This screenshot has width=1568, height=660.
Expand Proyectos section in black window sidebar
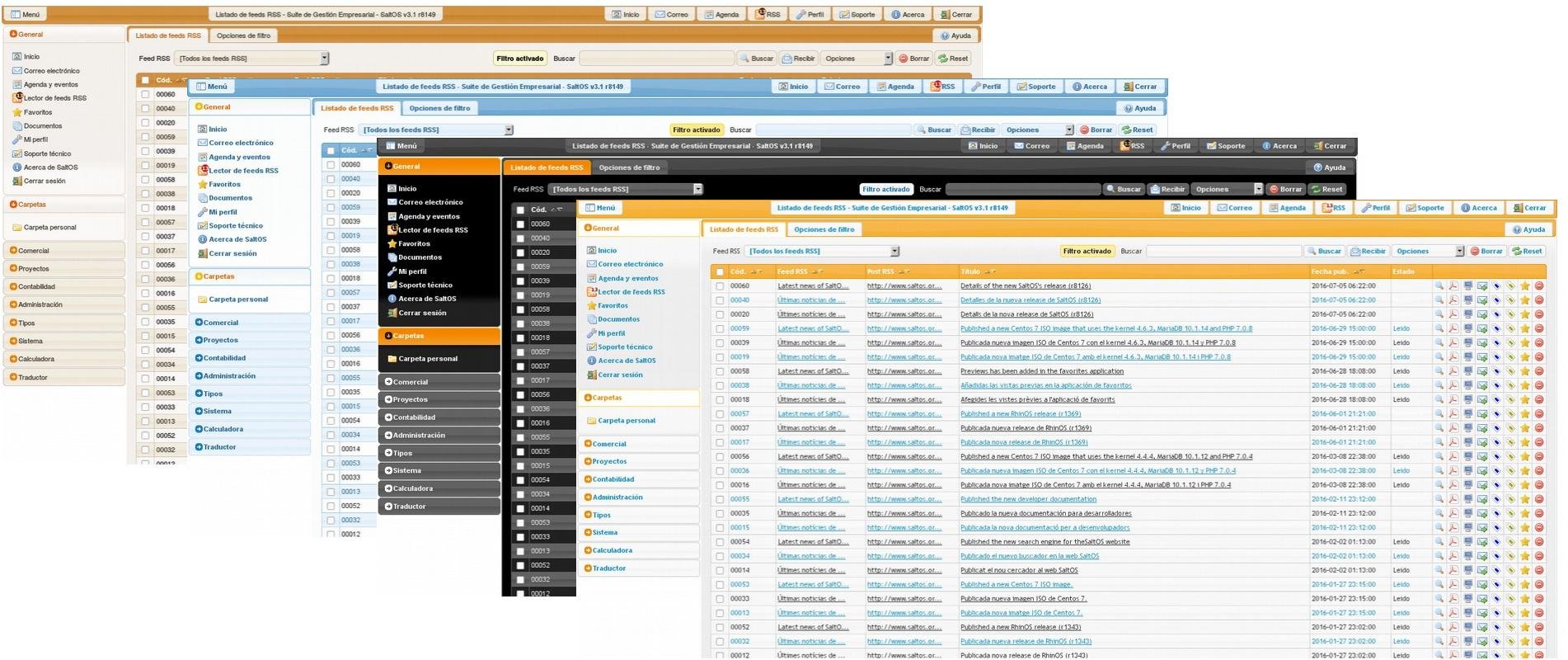(x=439, y=399)
